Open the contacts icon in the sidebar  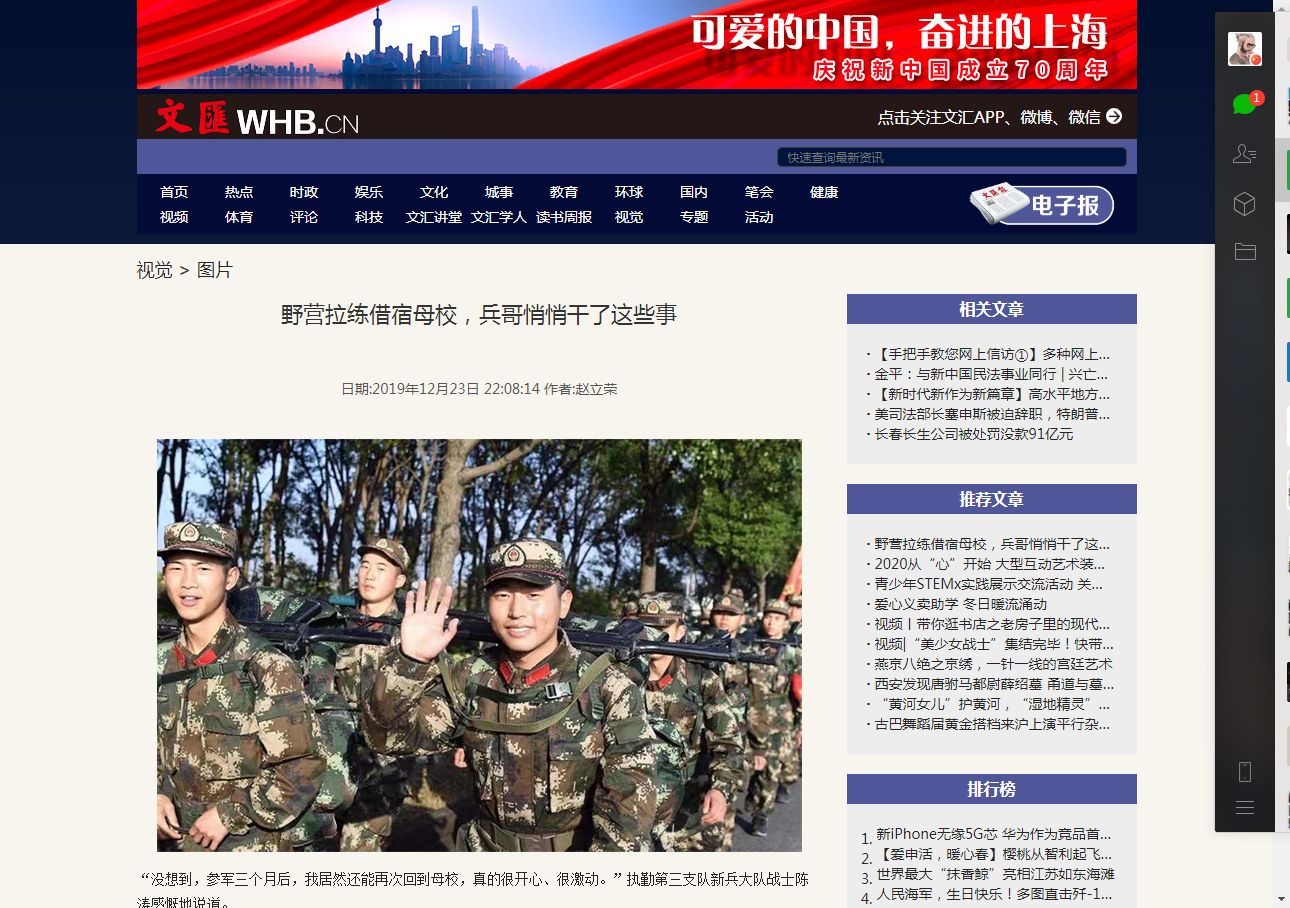(x=1244, y=154)
